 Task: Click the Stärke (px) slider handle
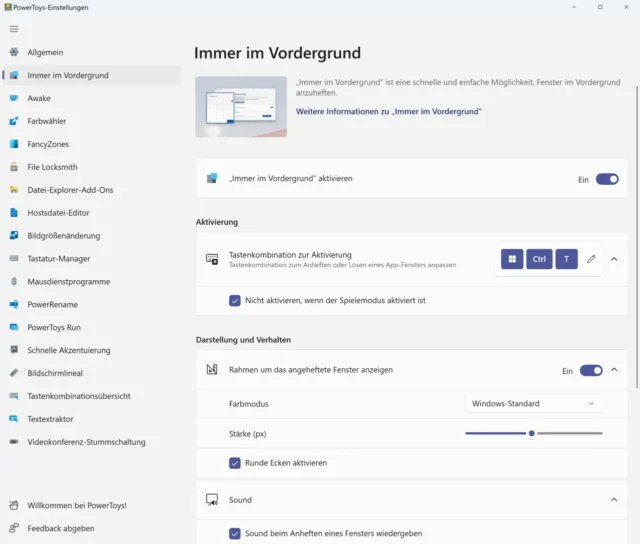531,433
